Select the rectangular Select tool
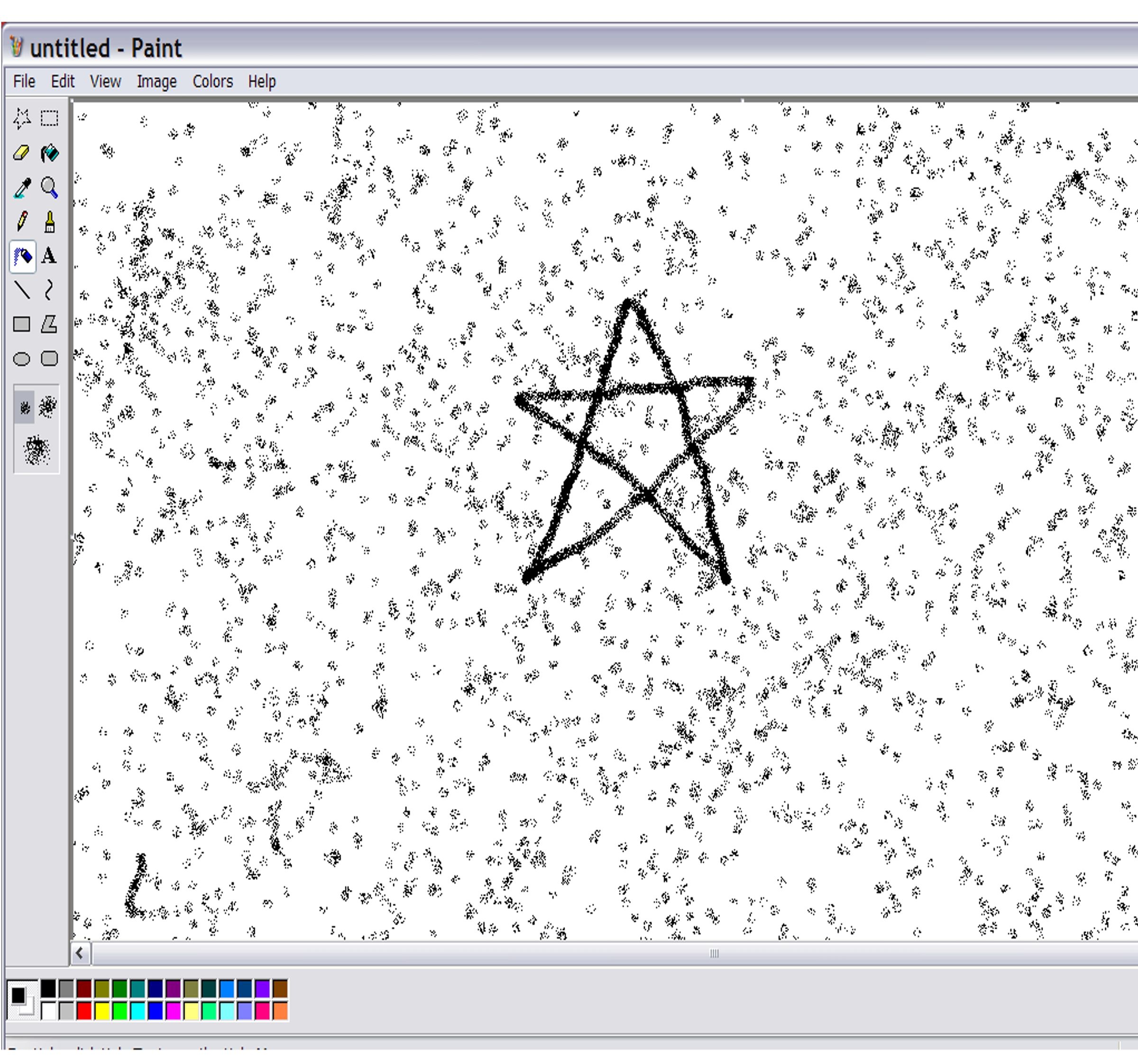The image size is (1138, 1064). tap(49, 119)
